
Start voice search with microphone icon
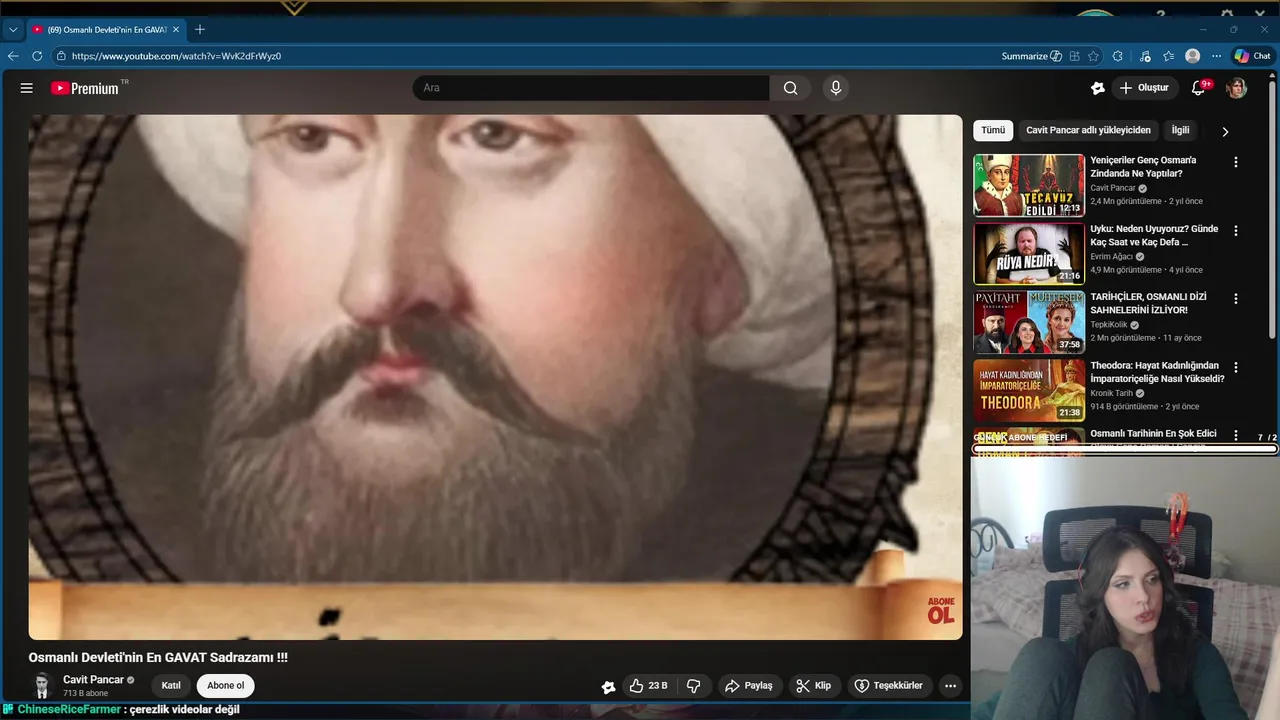[836, 88]
